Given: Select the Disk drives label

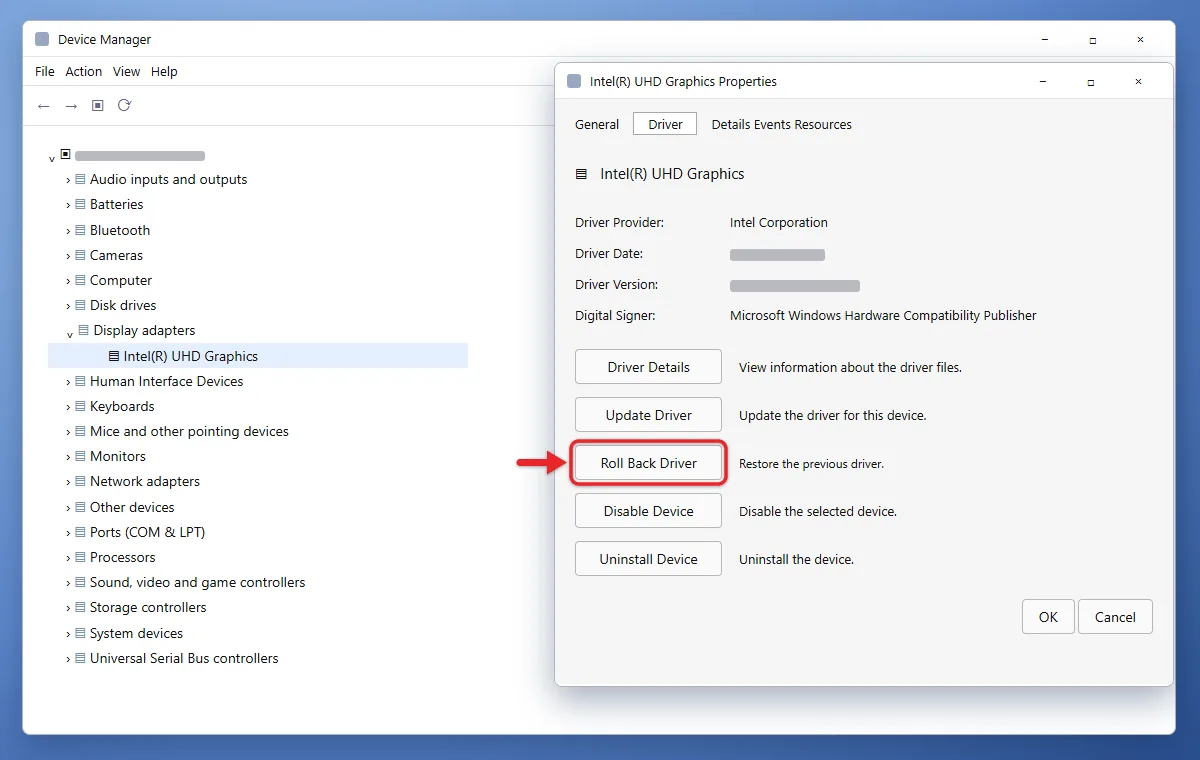Looking at the screenshot, I should pos(123,306).
